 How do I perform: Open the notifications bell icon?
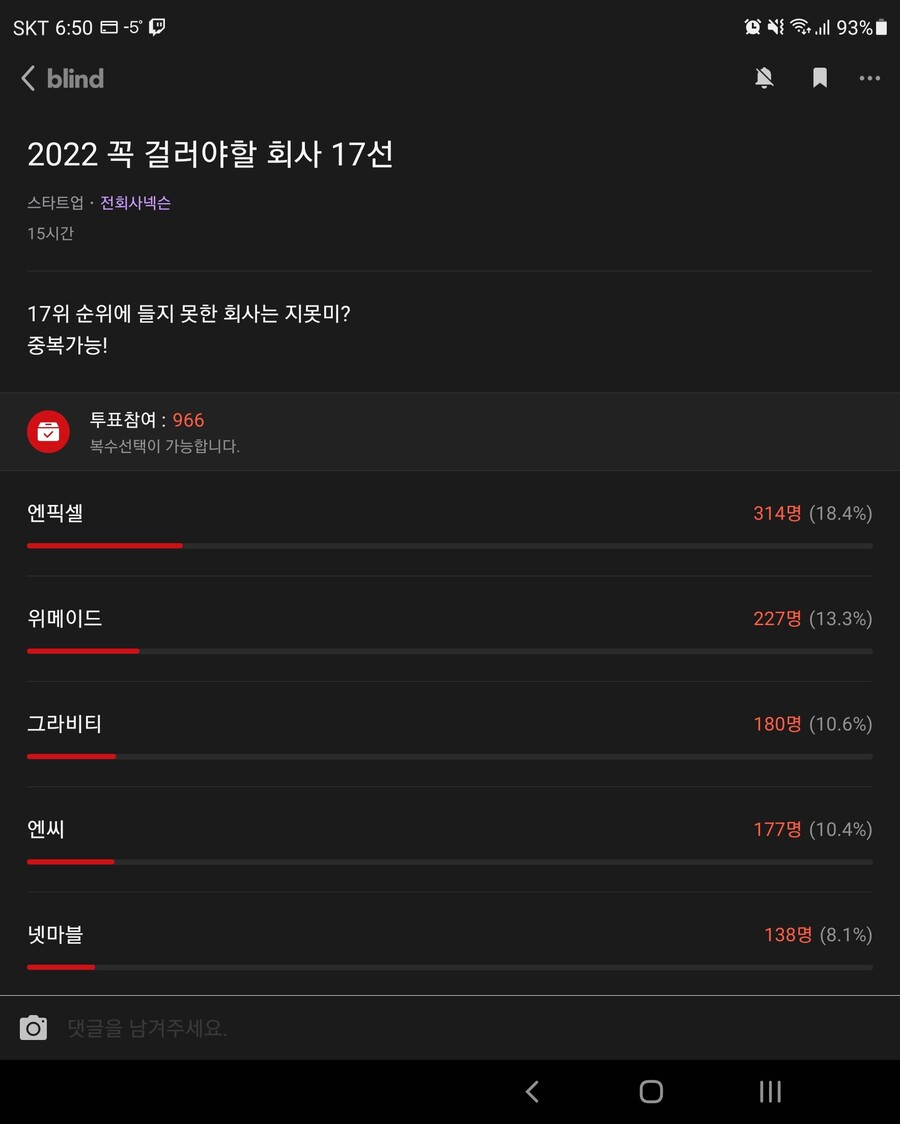point(764,77)
